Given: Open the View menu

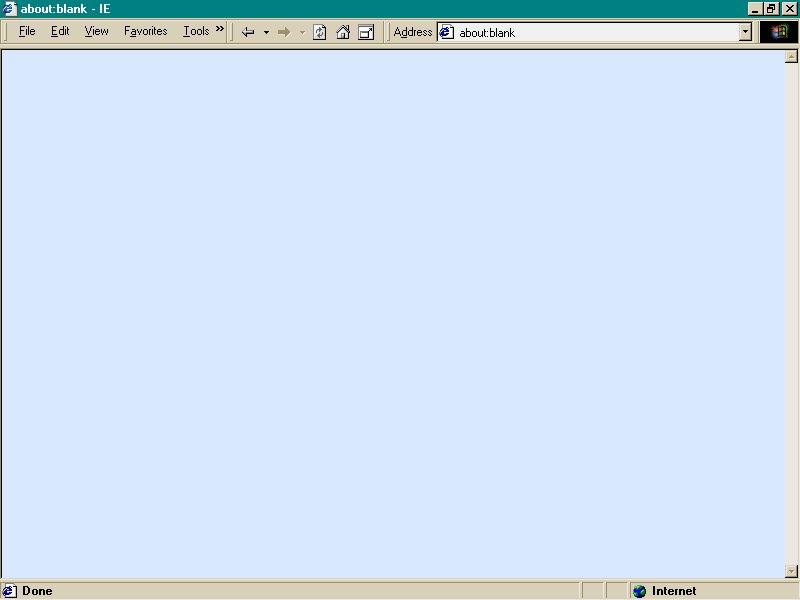Looking at the screenshot, I should point(96,31).
